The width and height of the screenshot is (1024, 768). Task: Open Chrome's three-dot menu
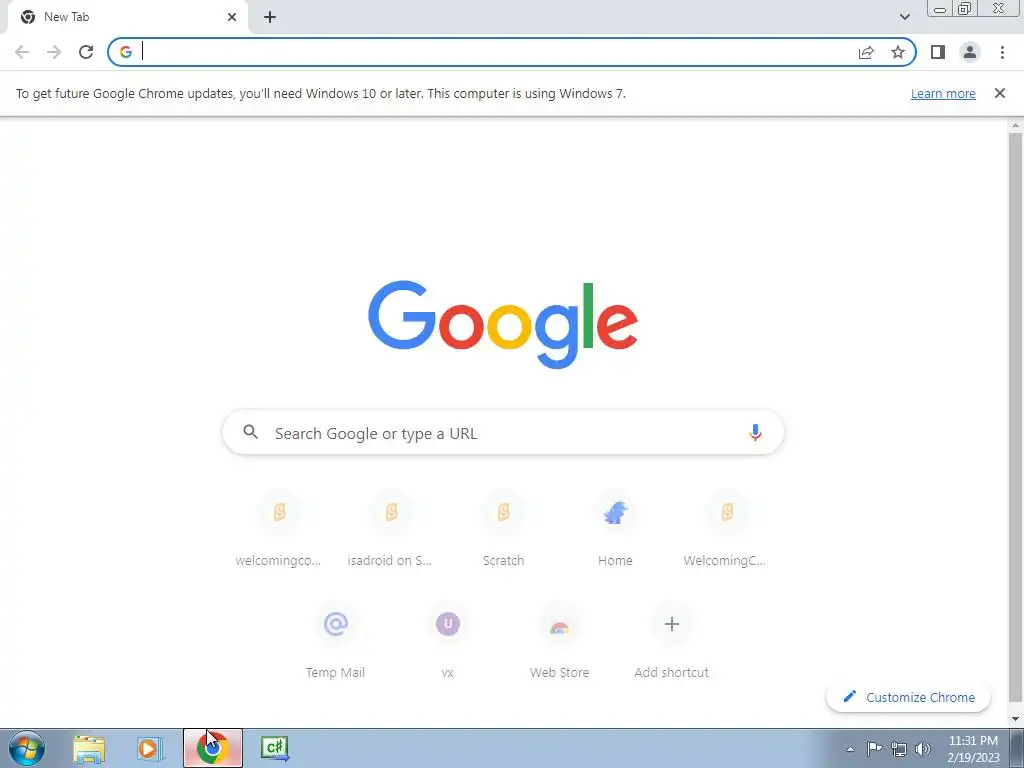pyautogui.click(x=1002, y=52)
